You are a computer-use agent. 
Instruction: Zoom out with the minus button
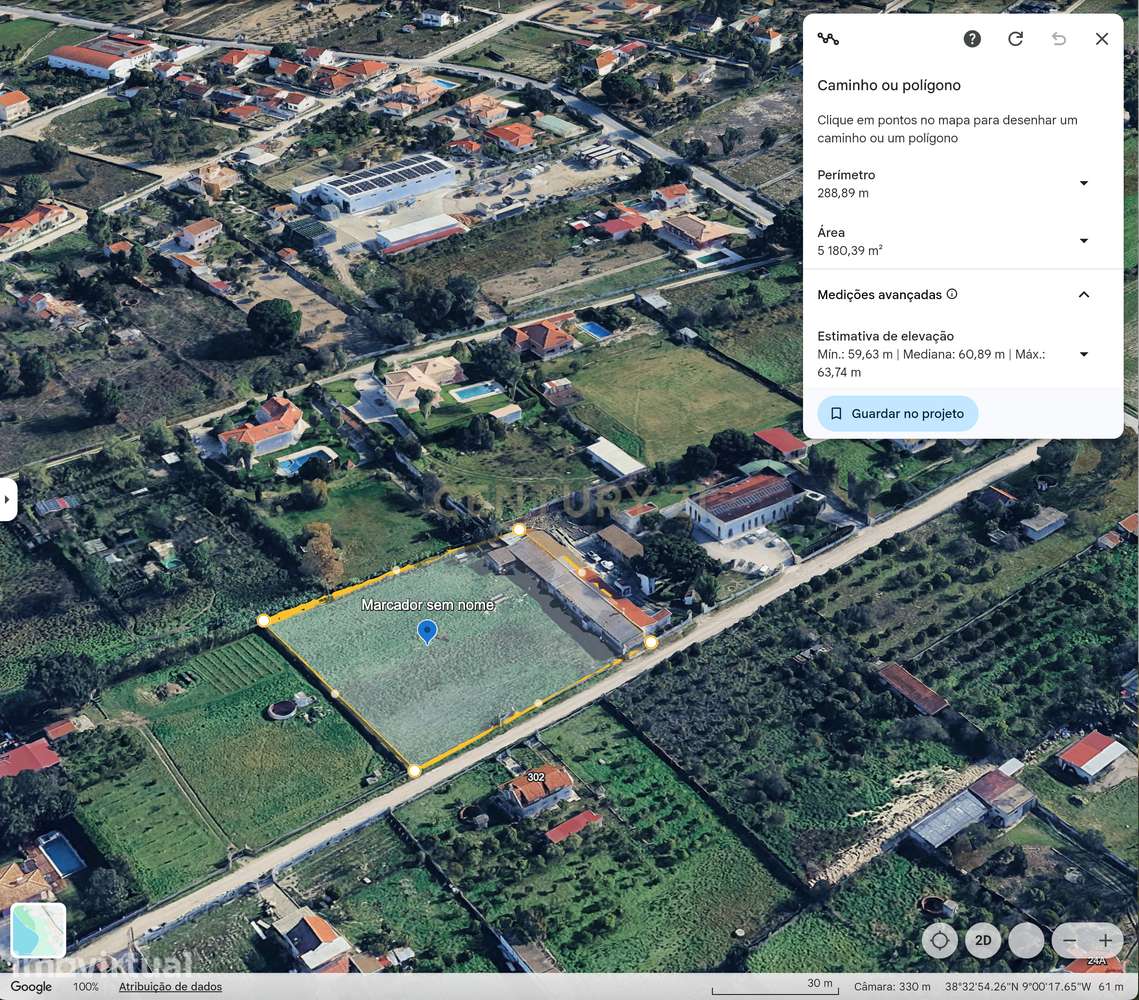coord(1069,940)
